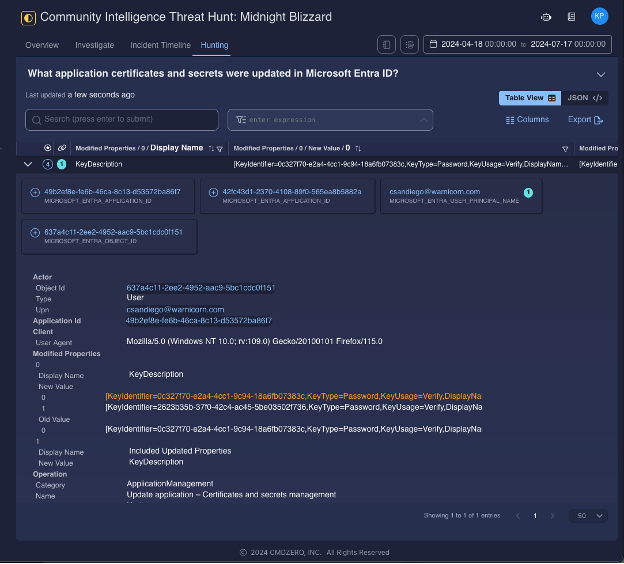This screenshot has height=564, width=624.
Task: Click Actor Object Id 637a4c11 value
Action: 201,288
